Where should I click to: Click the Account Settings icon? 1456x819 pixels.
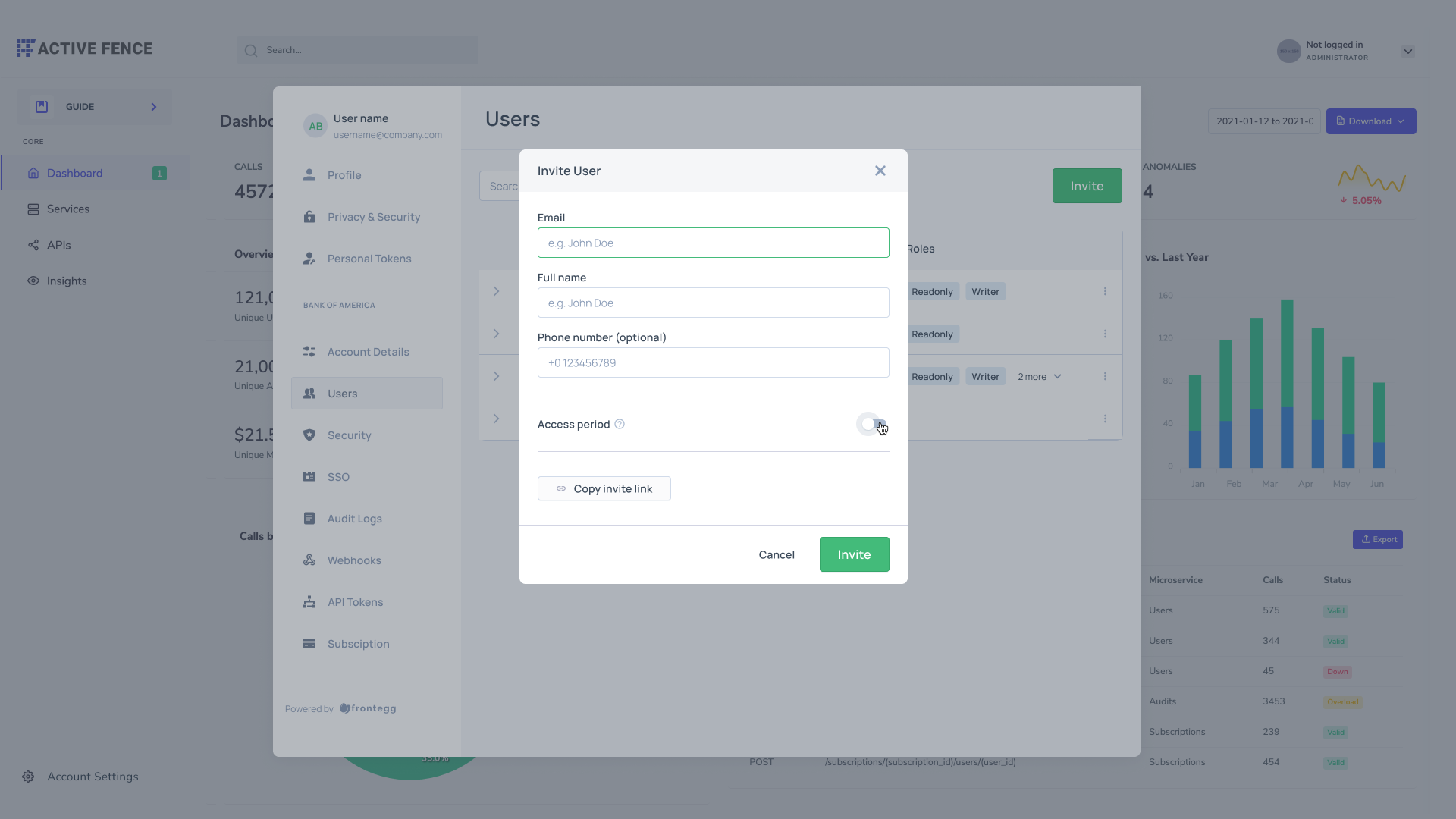tap(28, 776)
